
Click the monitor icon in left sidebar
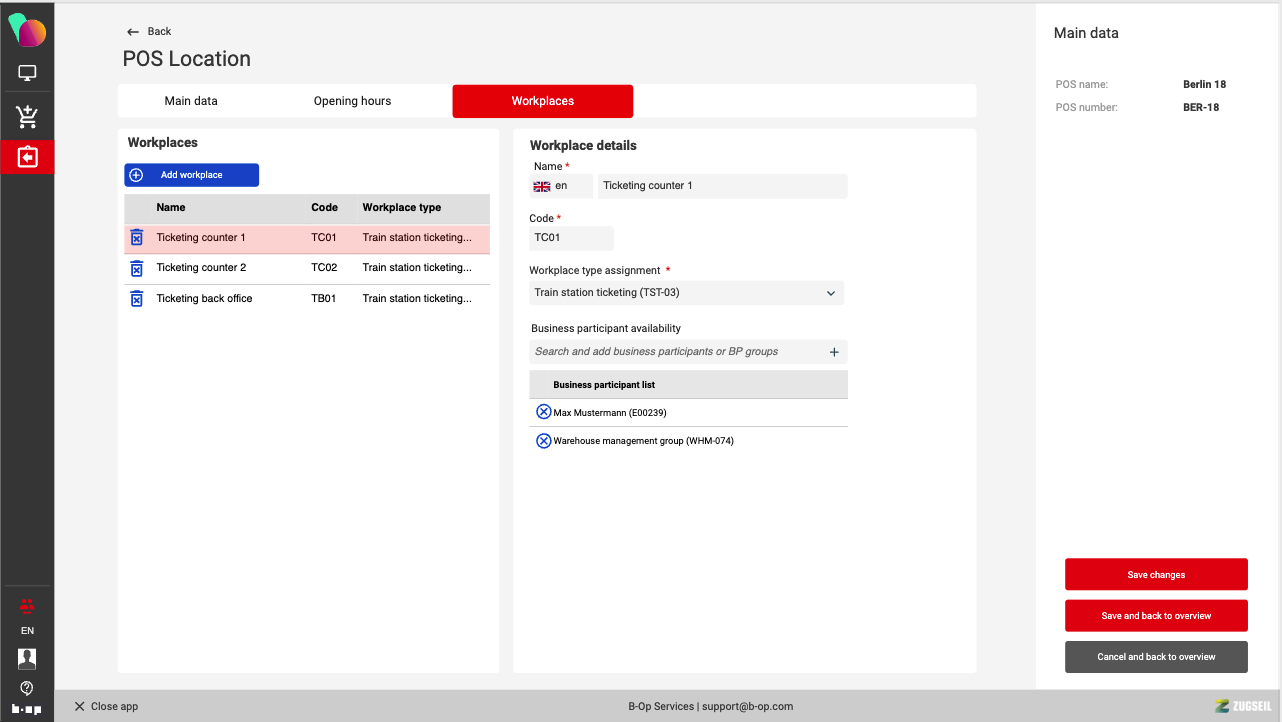pos(27,73)
